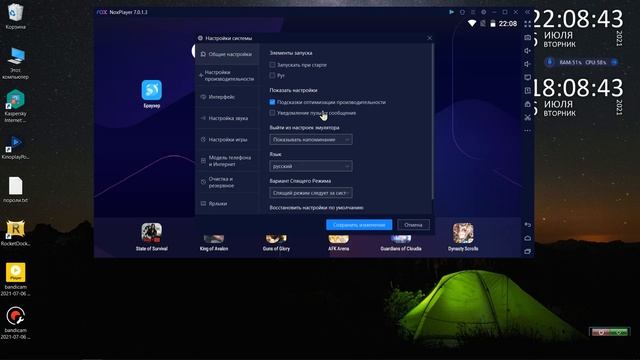Switch to the Настройки игры tab

pos(227,140)
